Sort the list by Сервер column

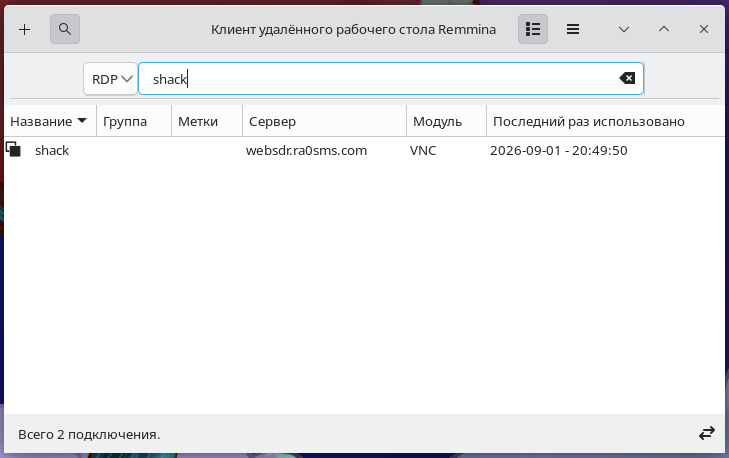(325, 121)
